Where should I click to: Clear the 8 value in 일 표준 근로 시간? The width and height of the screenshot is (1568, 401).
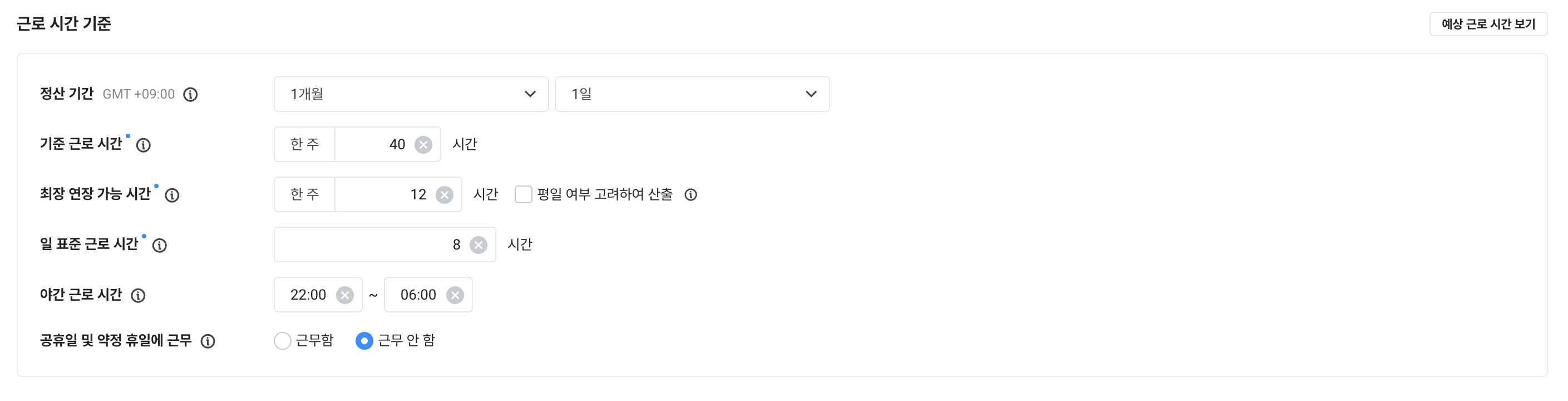[479, 246]
